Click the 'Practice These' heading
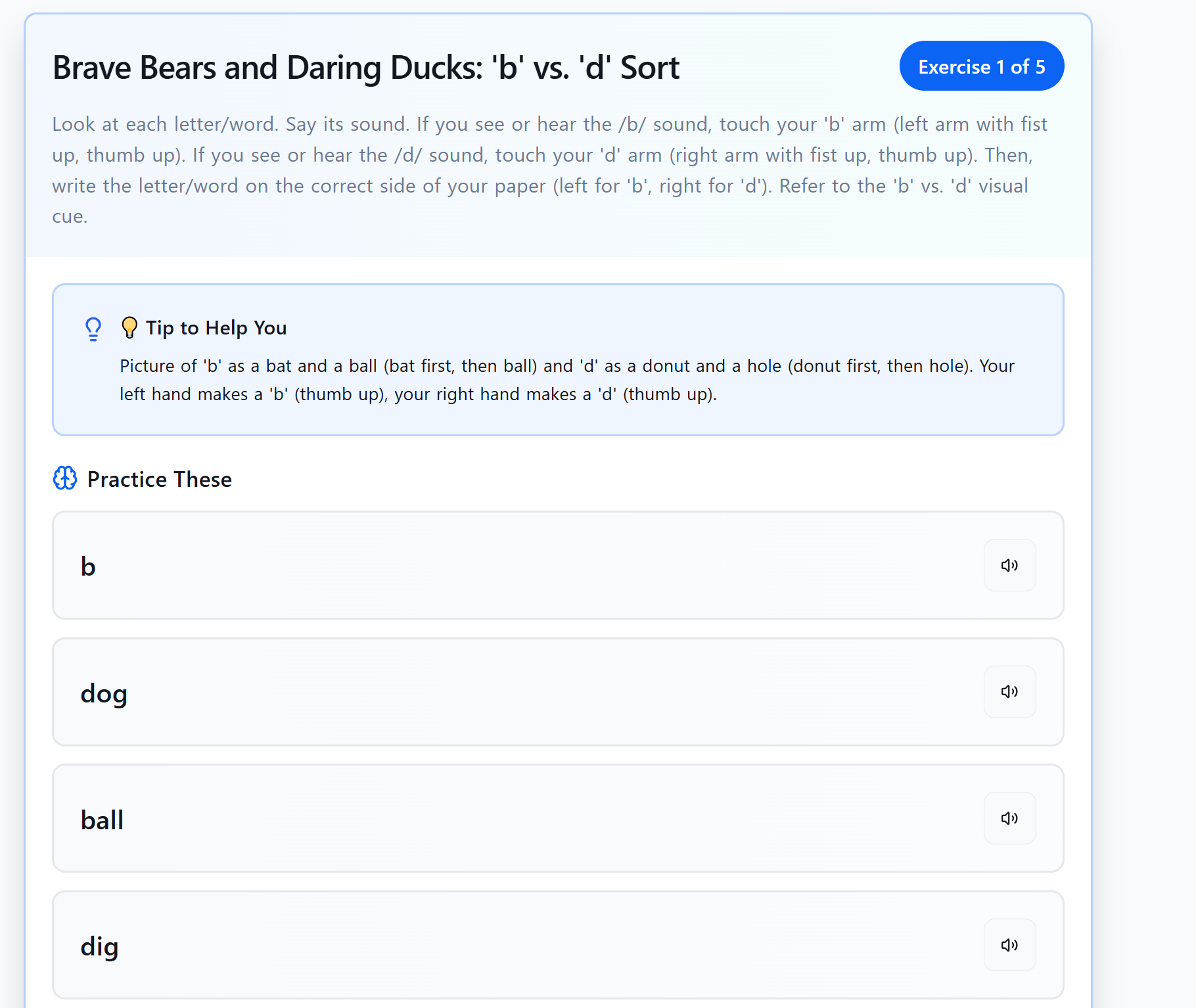This screenshot has width=1196, height=1008. (x=159, y=479)
